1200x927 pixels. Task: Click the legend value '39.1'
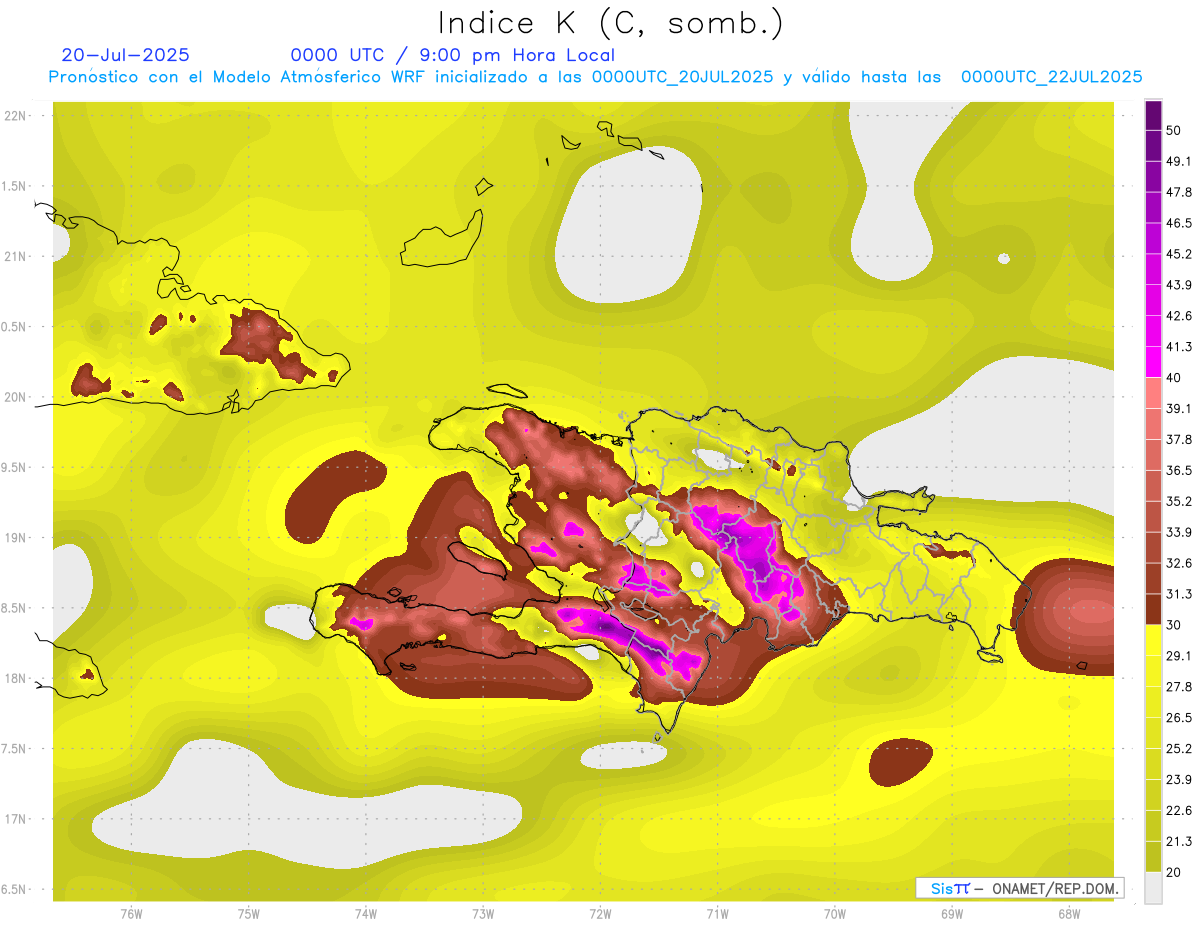click(x=1179, y=408)
